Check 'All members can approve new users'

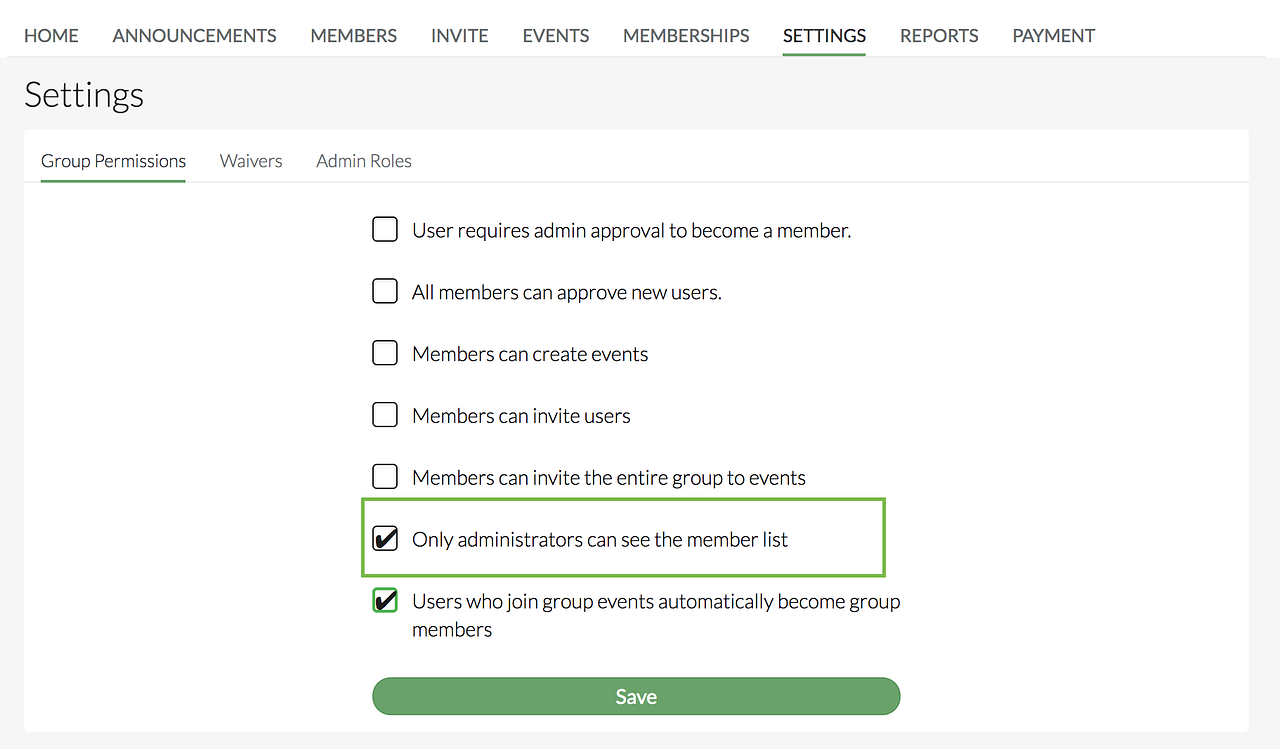(x=385, y=292)
